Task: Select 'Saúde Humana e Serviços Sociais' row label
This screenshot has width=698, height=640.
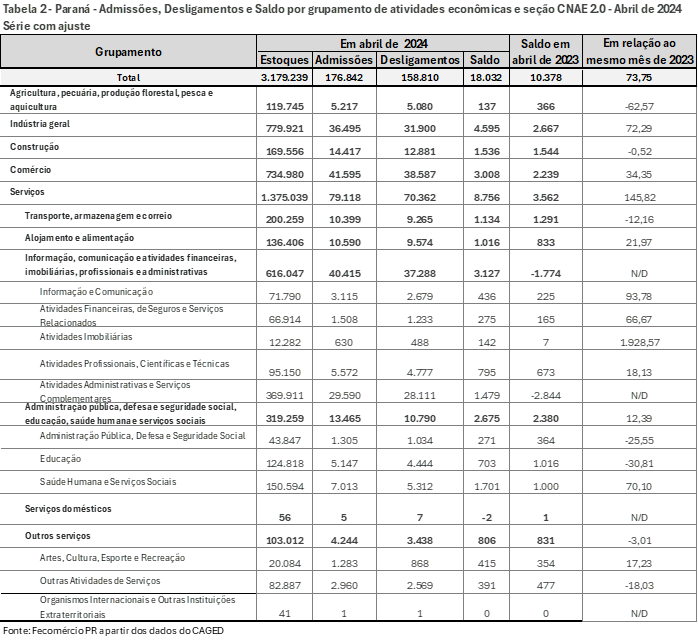Action: (x=108, y=482)
